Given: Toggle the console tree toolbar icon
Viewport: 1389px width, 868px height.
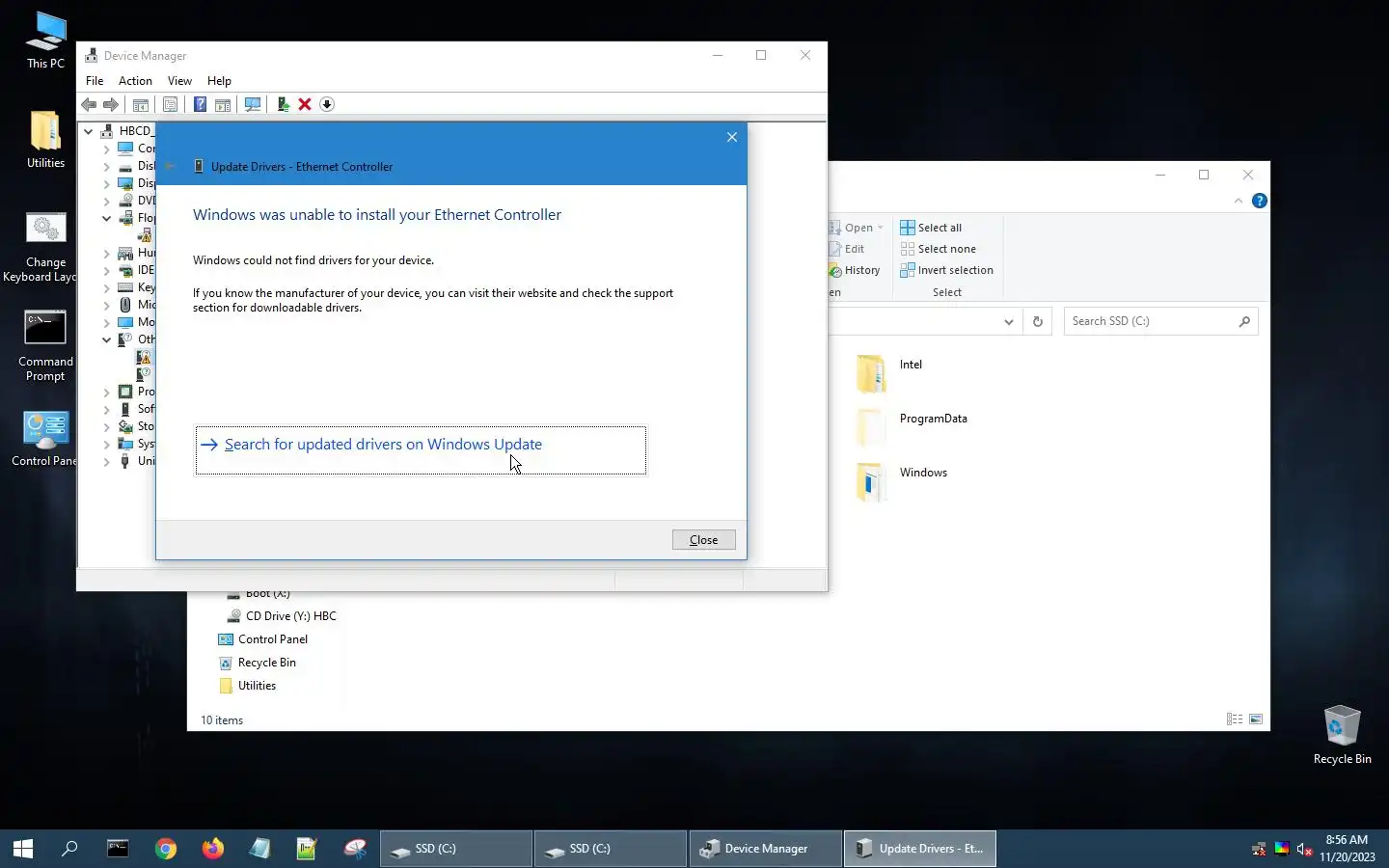Looking at the screenshot, I should pos(141,104).
